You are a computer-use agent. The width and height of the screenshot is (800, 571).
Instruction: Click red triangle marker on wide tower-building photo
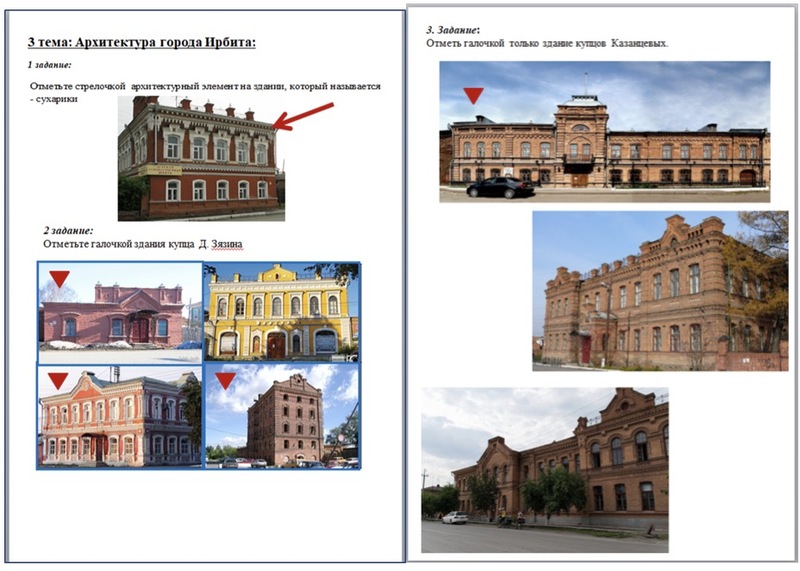(473, 95)
